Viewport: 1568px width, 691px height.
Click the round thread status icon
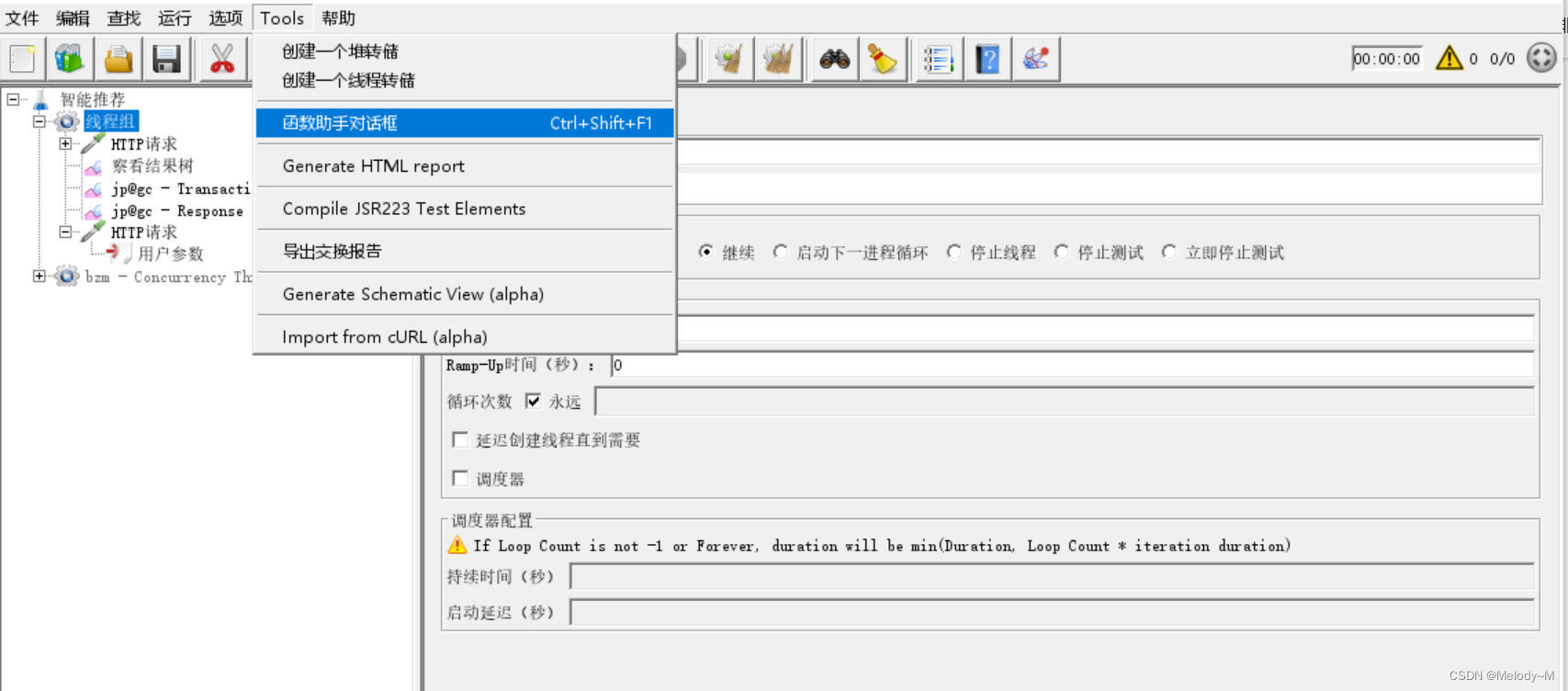tap(1541, 58)
